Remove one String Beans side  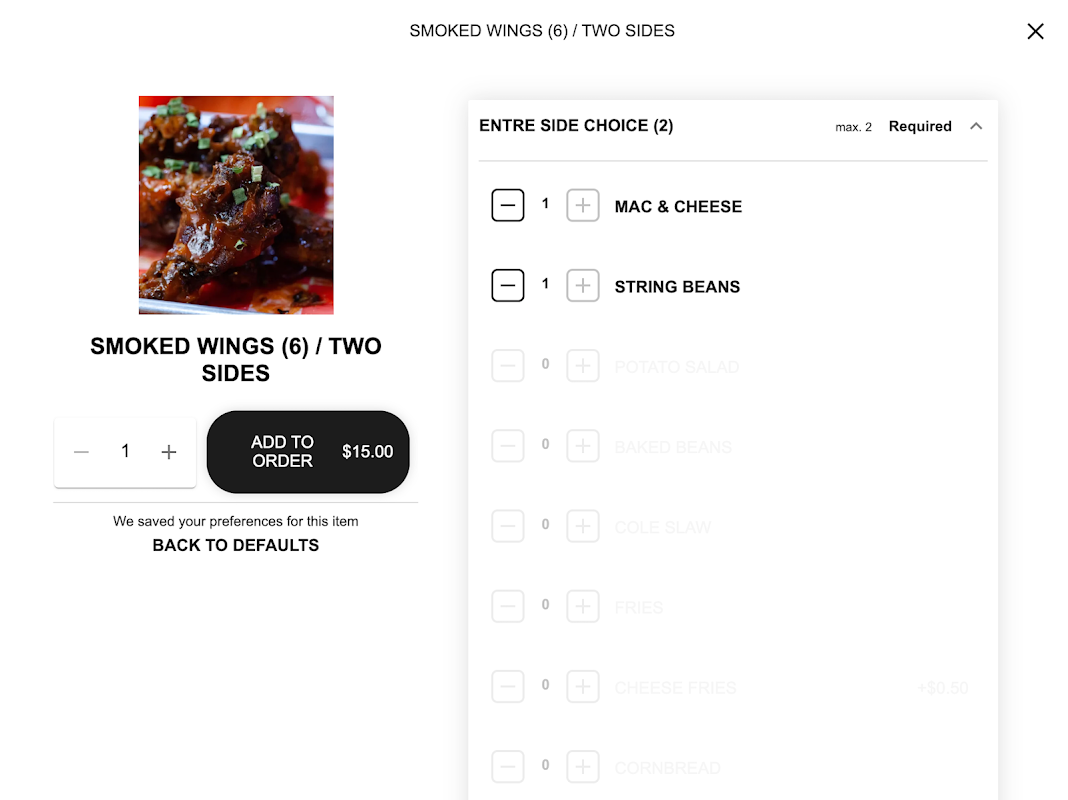(507, 286)
